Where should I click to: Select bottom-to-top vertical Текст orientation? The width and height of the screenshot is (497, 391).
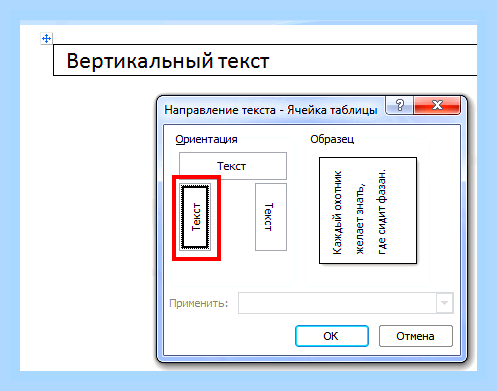point(195,217)
